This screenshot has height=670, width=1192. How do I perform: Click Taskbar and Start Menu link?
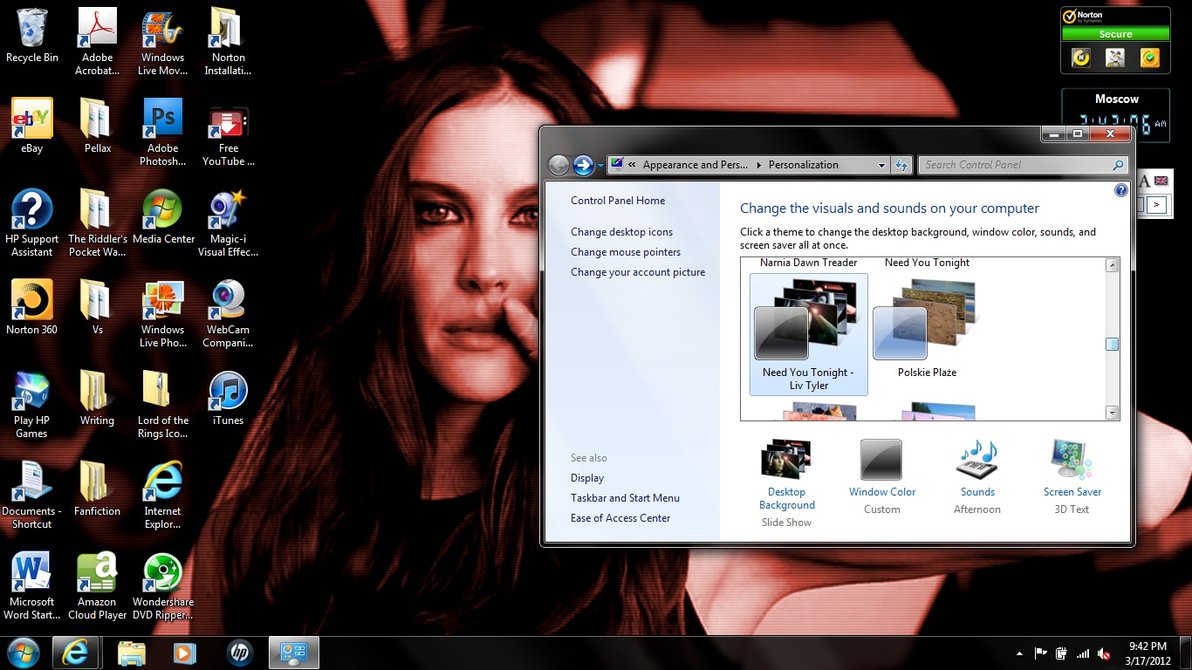click(624, 498)
